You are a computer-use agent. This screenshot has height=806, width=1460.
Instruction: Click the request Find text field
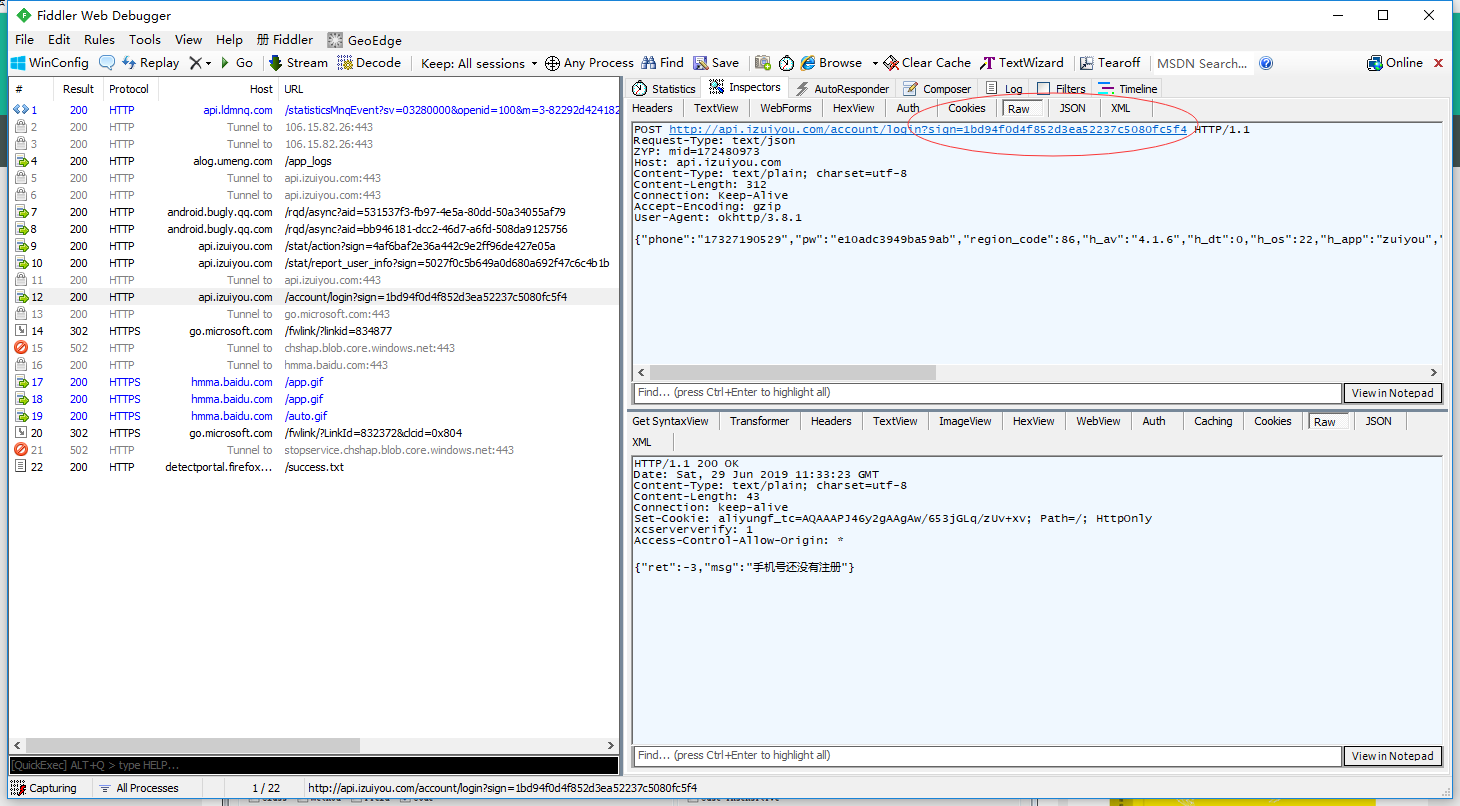tap(987, 393)
